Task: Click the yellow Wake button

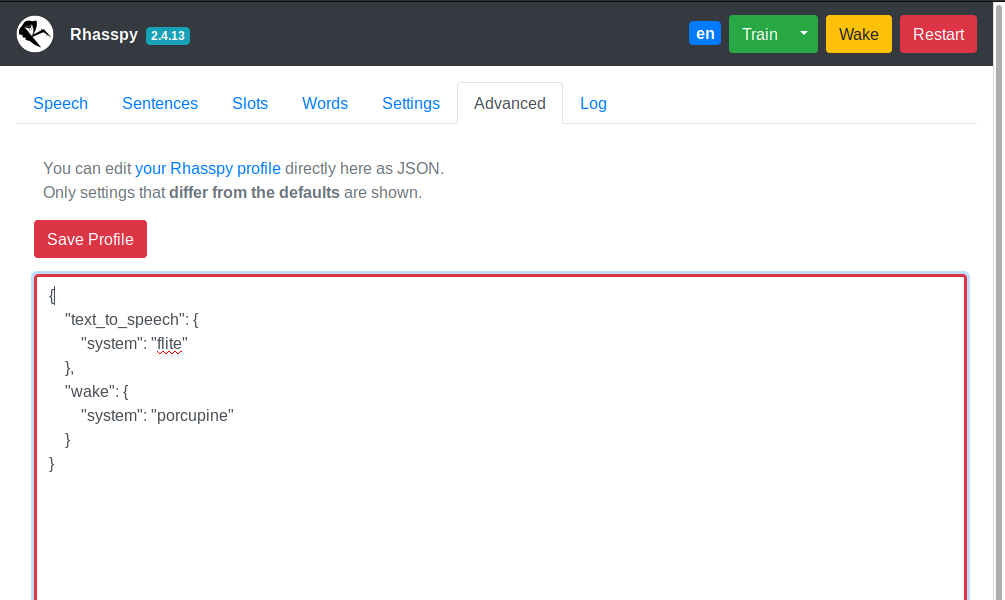Action: 859,34
